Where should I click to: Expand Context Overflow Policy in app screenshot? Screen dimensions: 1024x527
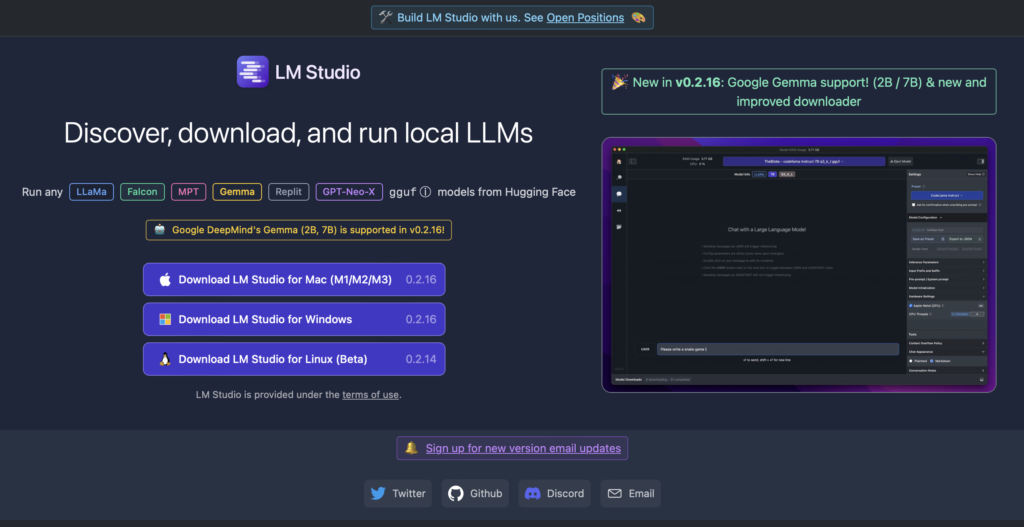946,343
